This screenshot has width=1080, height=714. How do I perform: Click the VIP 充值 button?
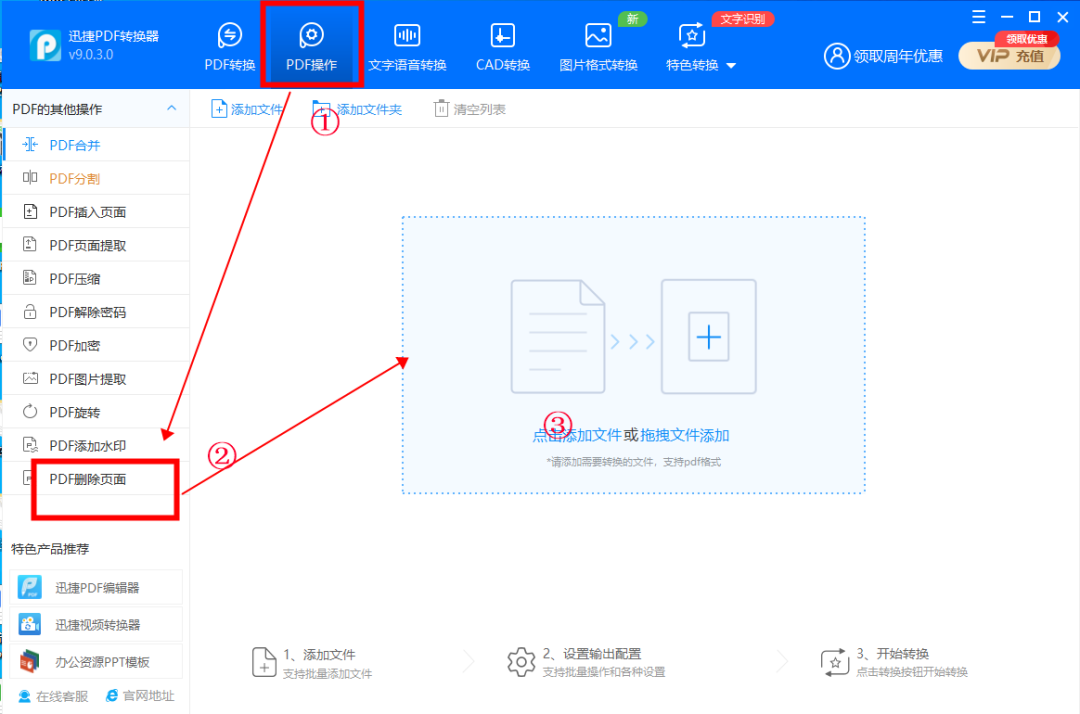point(1010,56)
